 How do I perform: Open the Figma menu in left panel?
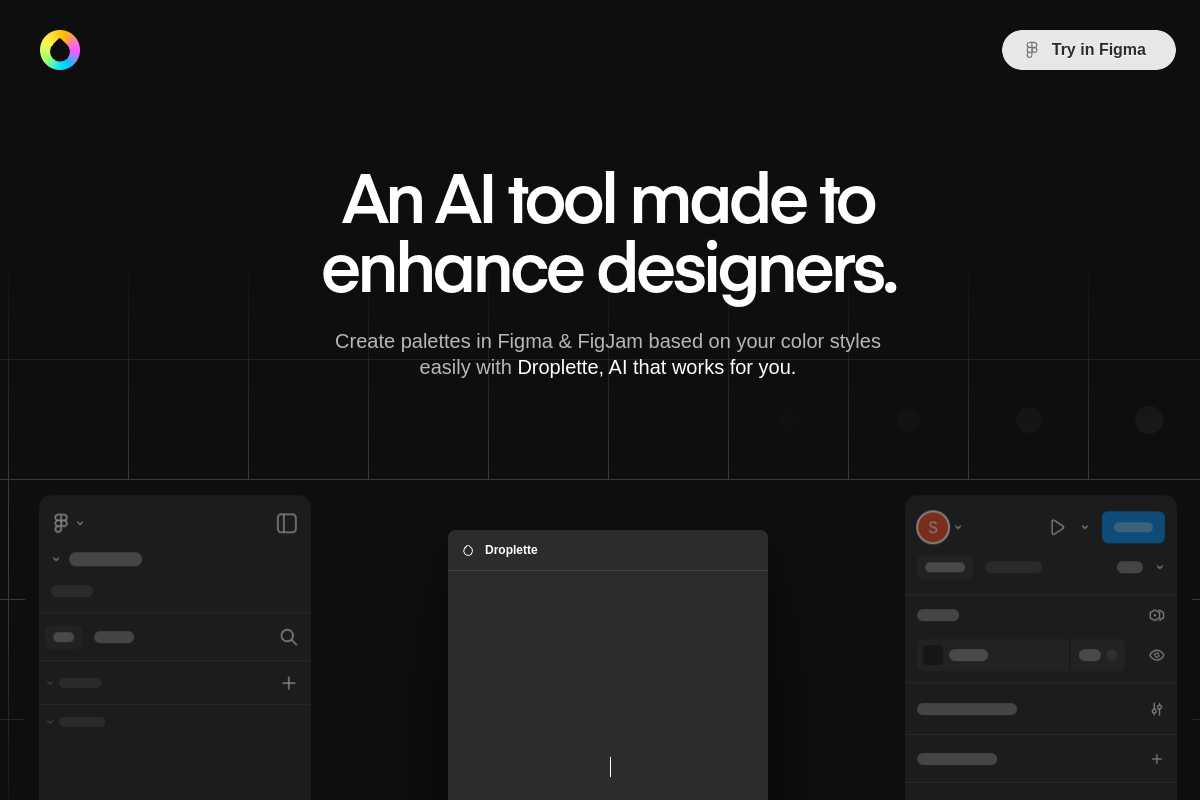point(61,523)
